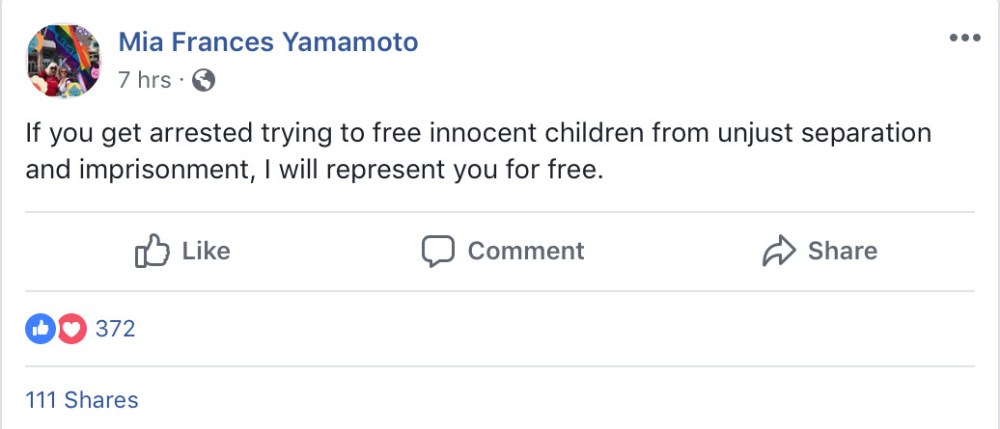
Task: Click the blue like reaction badge
Action: (x=40, y=328)
